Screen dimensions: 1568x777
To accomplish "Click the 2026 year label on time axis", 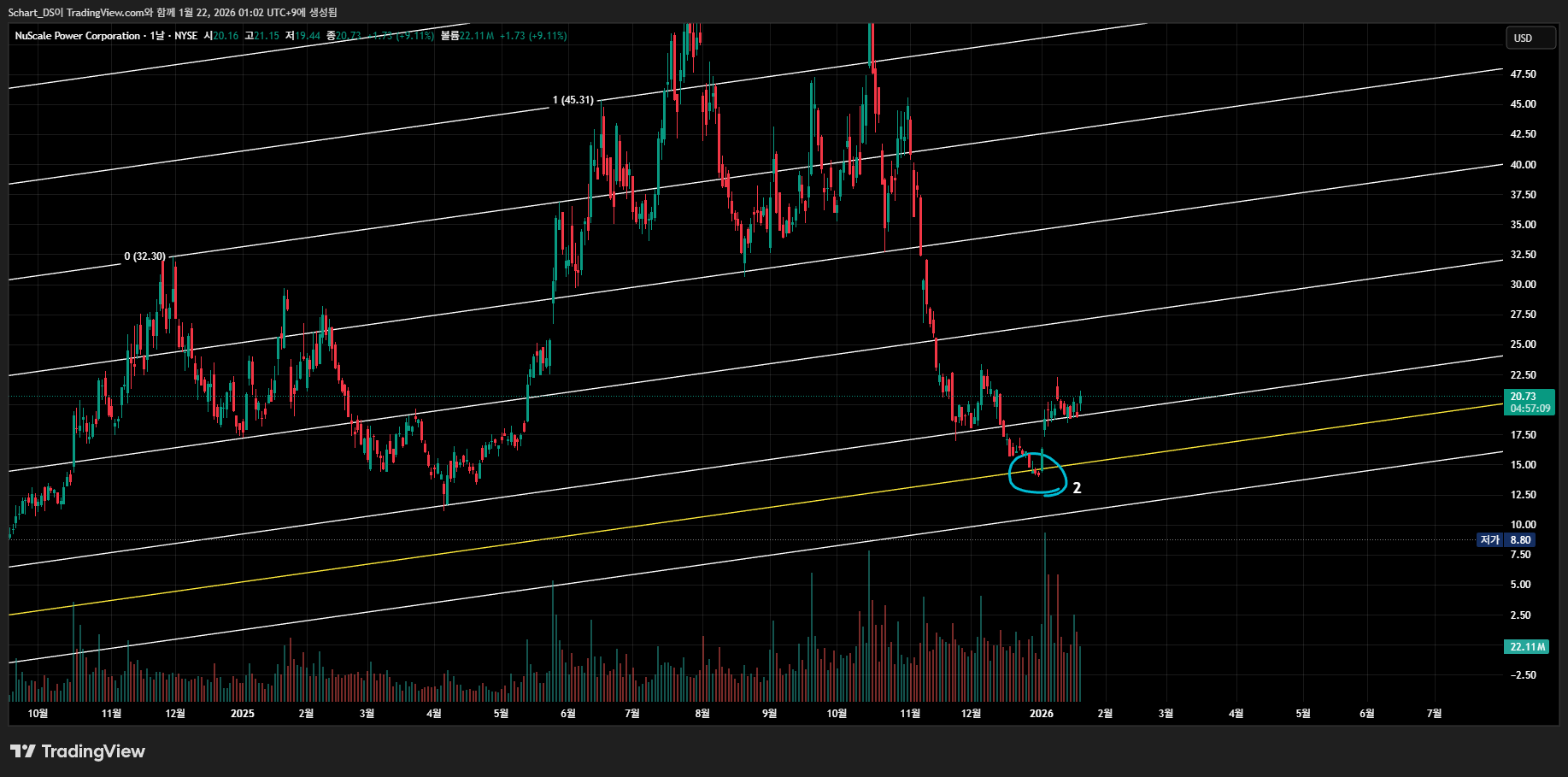I will 1042,714.
